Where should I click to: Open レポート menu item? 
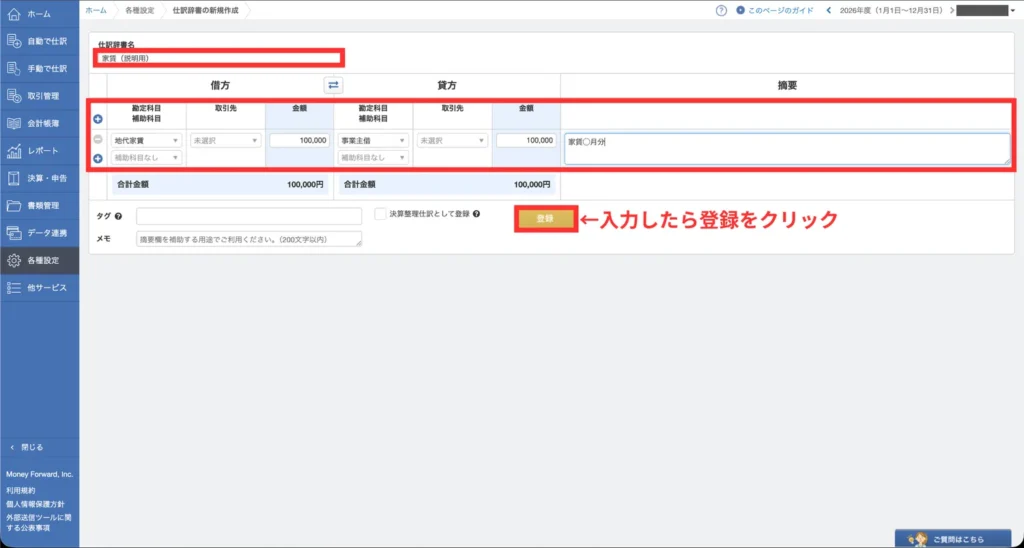click(x=39, y=151)
